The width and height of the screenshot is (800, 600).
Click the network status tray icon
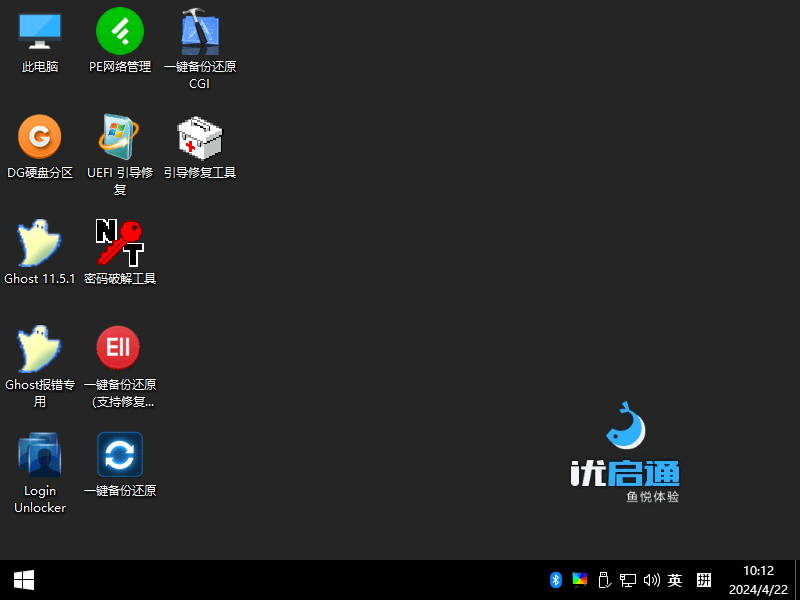point(628,580)
